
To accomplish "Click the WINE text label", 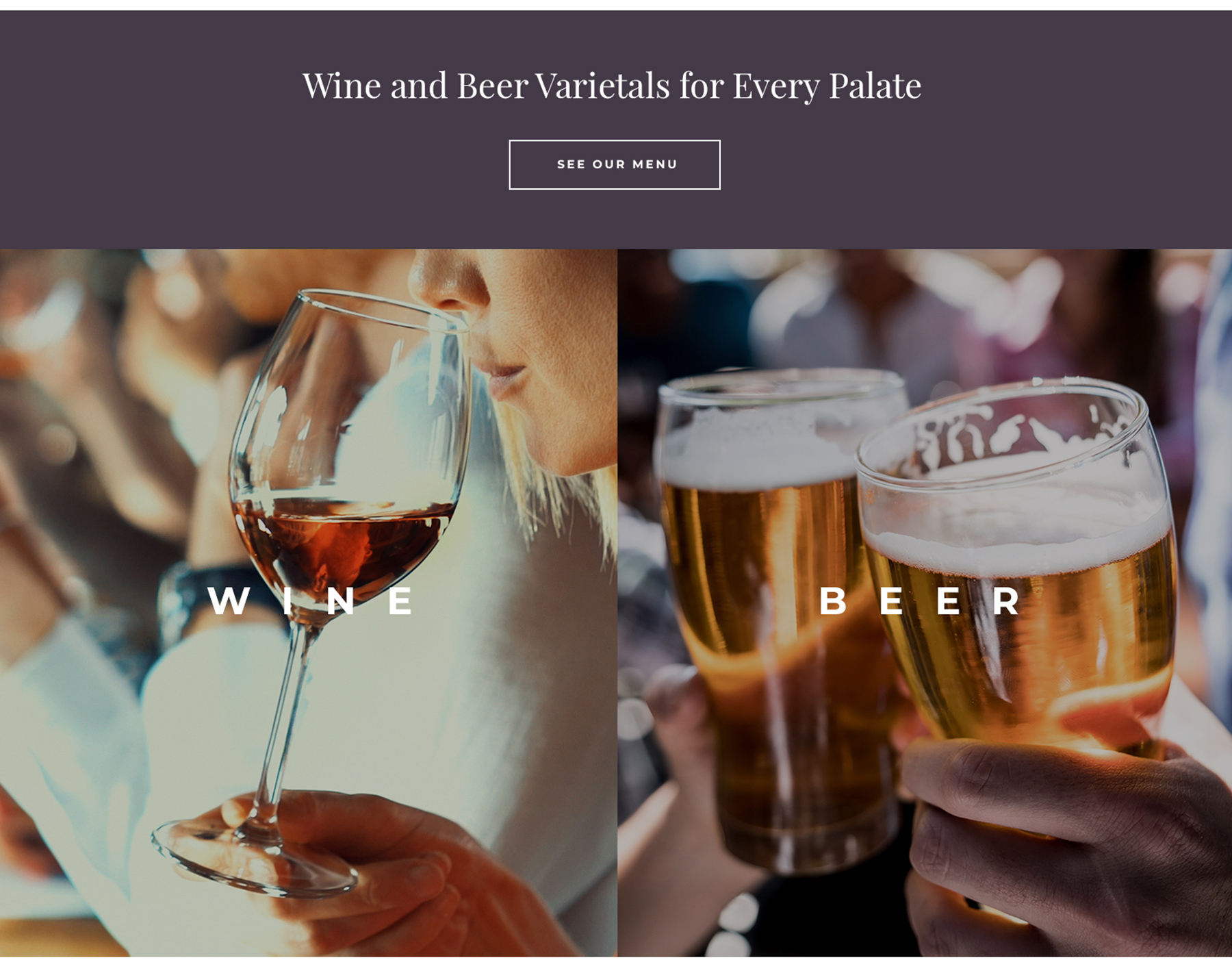I will click(x=310, y=601).
